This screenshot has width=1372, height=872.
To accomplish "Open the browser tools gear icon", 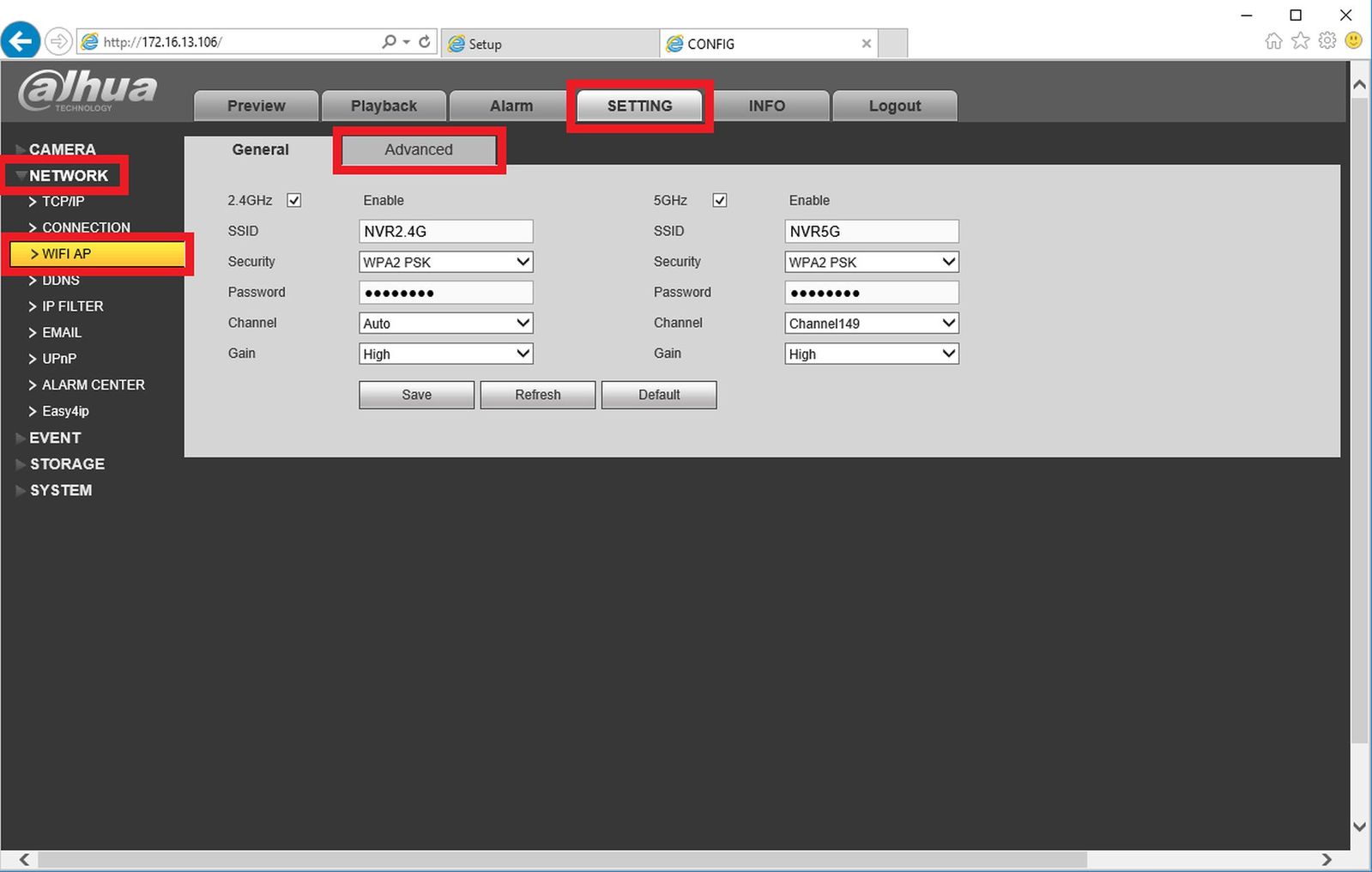I will [1327, 41].
